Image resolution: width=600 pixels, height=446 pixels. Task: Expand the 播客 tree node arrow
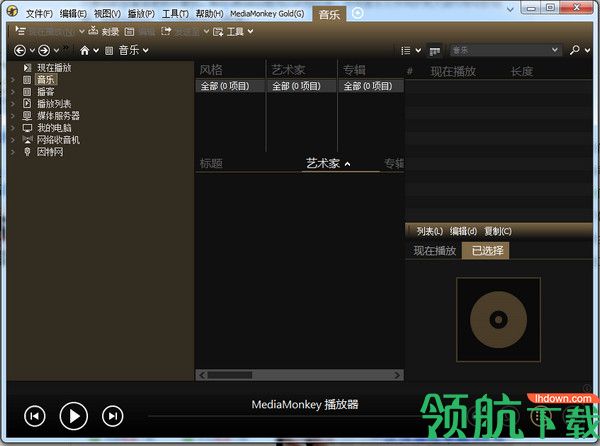(13, 92)
